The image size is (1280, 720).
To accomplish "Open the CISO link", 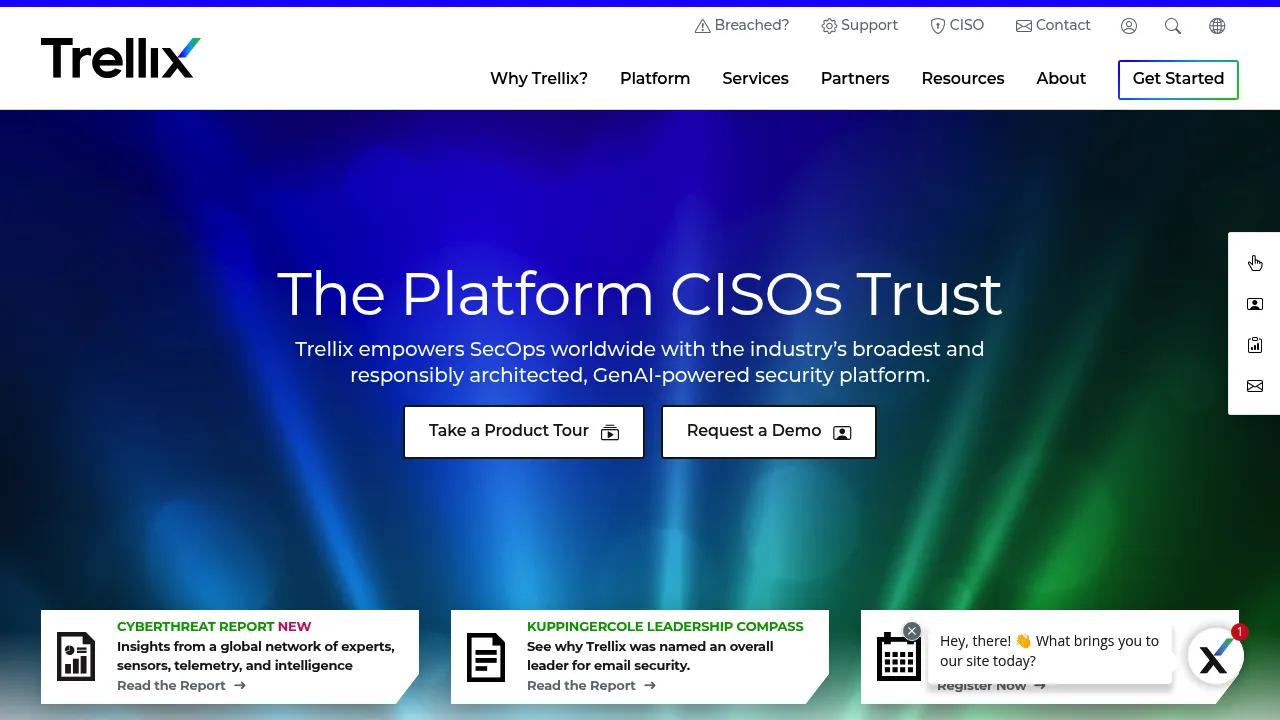I will (x=957, y=26).
